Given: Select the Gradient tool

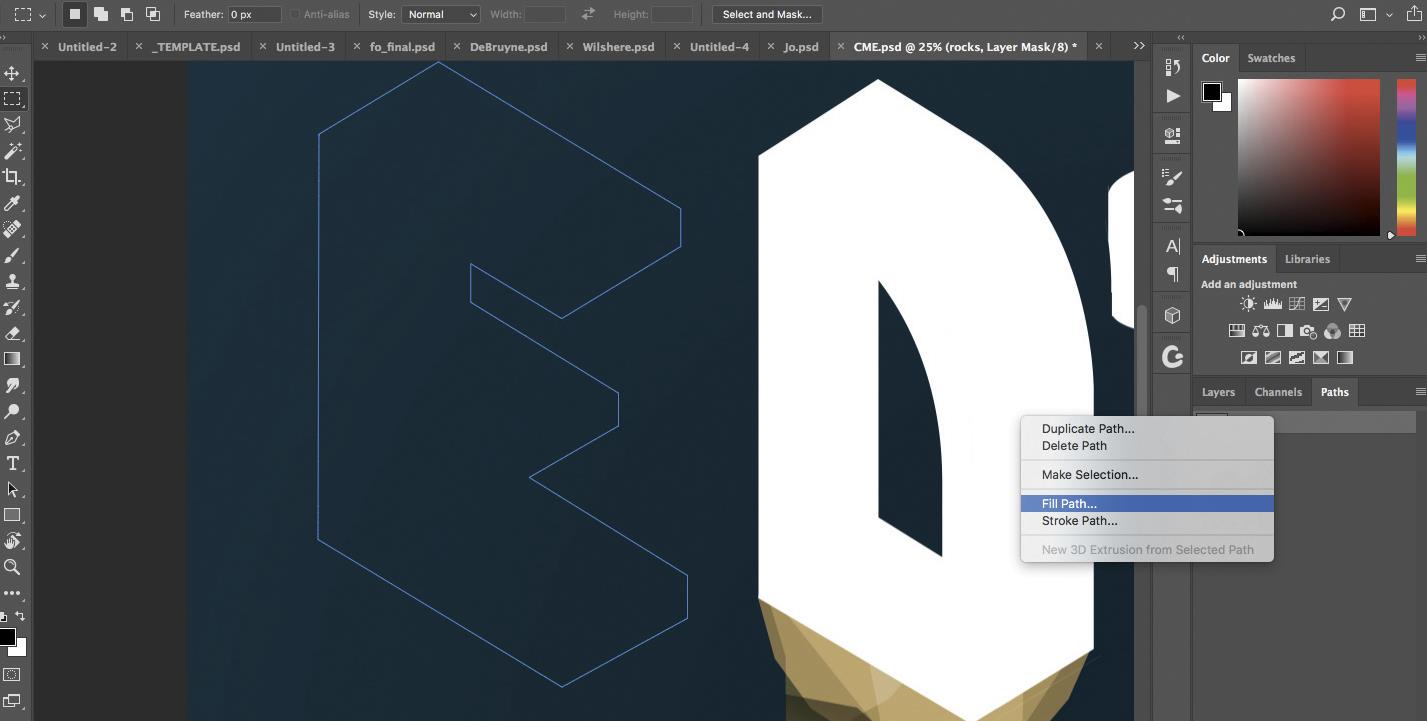Looking at the screenshot, I should 13,359.
